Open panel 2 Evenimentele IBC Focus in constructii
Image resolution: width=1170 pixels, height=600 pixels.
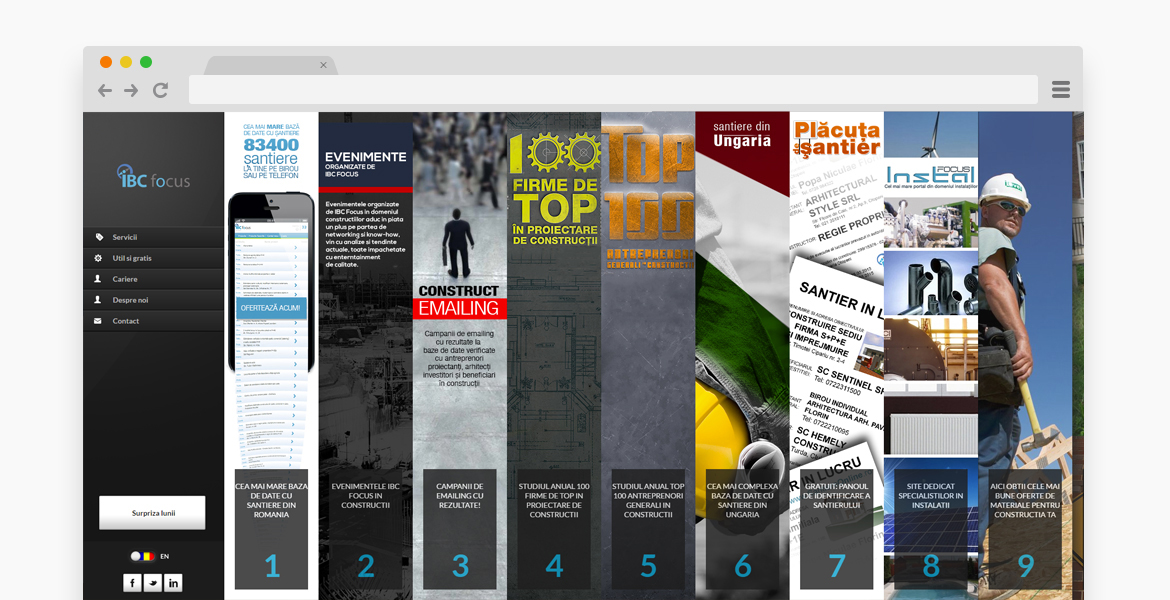365,529
